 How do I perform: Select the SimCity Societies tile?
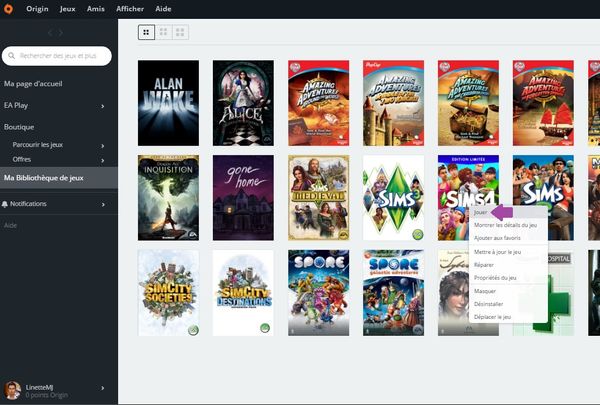pos(168,293)
